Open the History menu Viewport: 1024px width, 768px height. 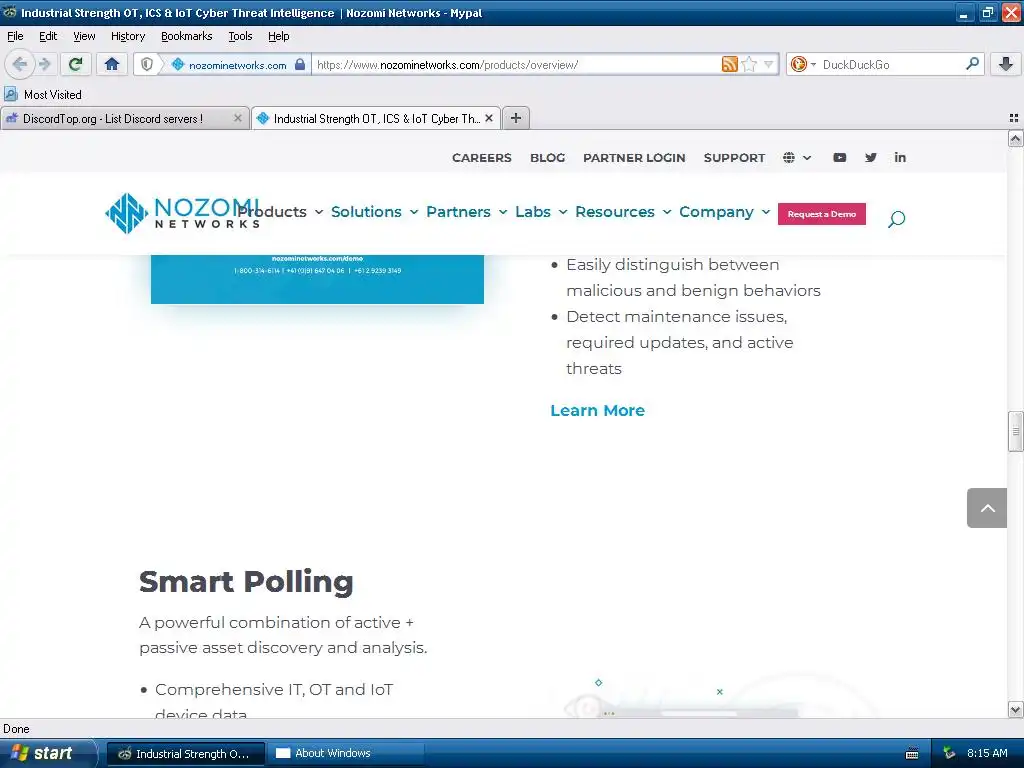(x=127, y=36)
